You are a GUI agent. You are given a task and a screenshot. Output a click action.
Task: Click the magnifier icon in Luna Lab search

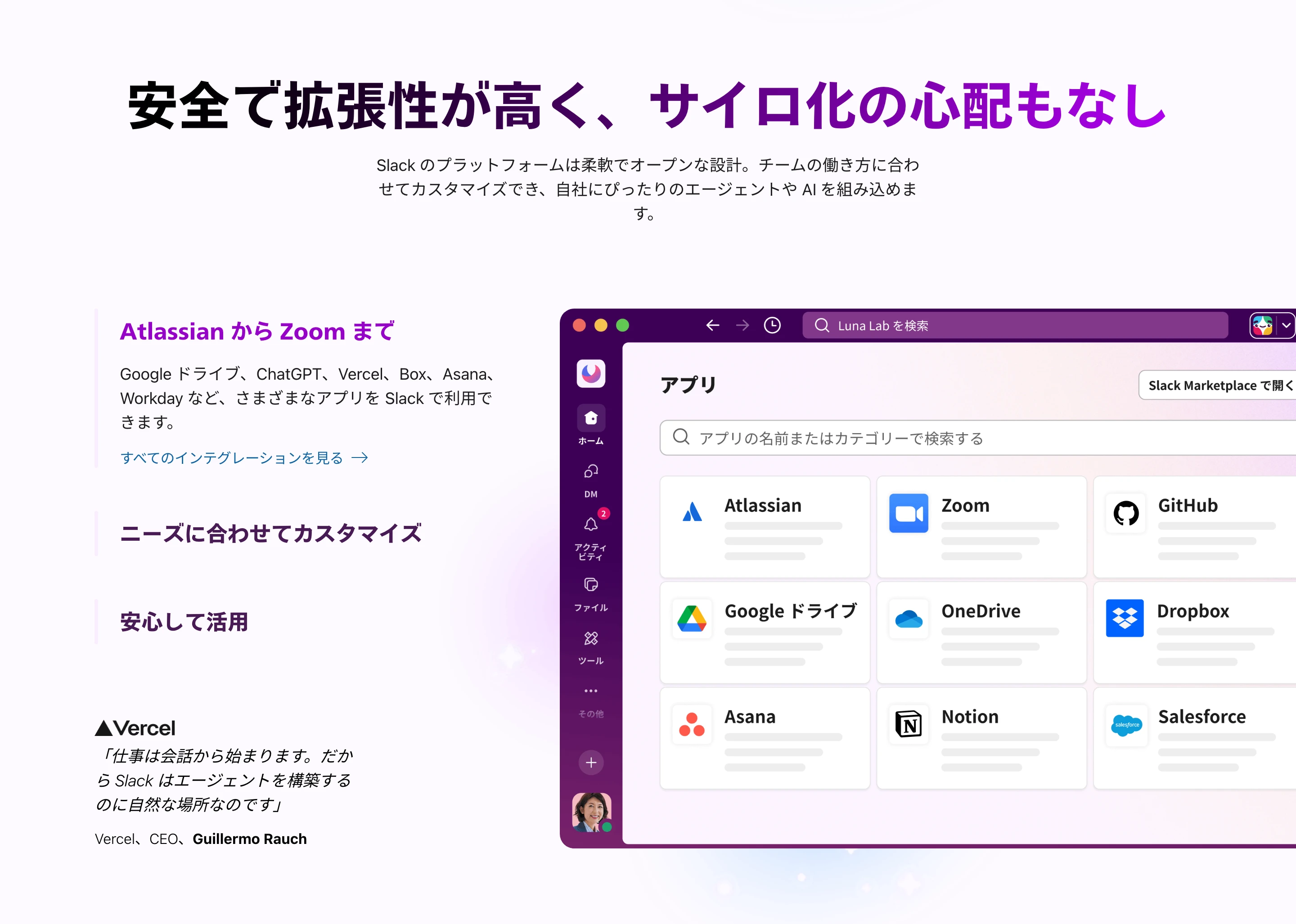821,325
